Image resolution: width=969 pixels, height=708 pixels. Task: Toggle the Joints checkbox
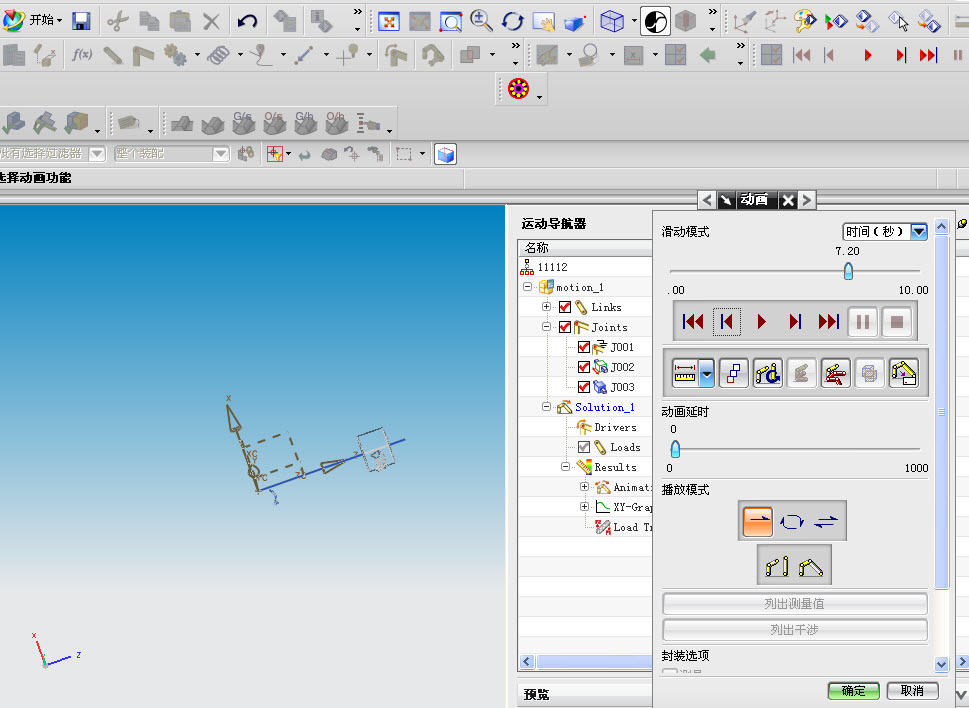(x=564, y=327)
